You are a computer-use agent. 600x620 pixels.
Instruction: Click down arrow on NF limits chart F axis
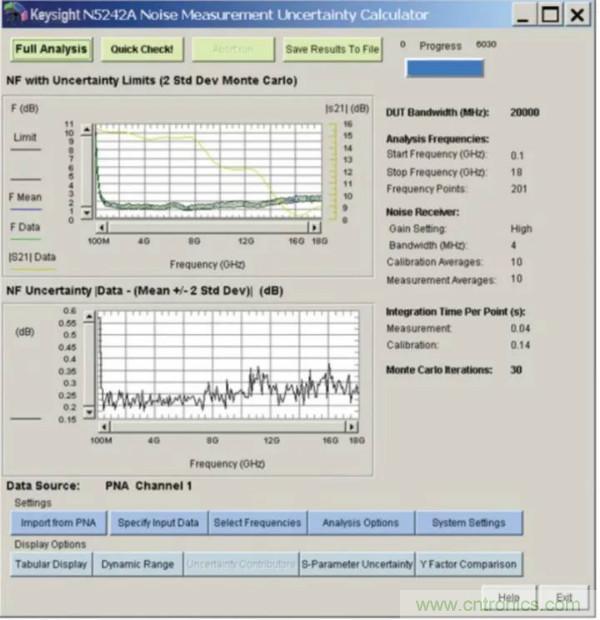88,214
